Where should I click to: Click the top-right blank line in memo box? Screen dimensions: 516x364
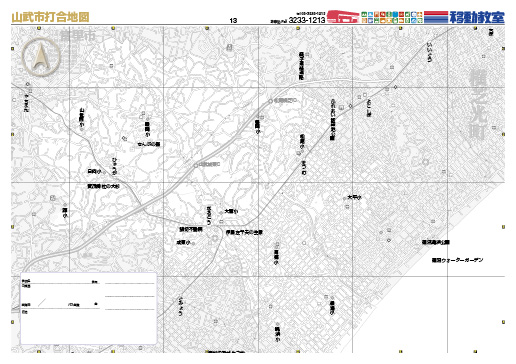coord(130,283)
